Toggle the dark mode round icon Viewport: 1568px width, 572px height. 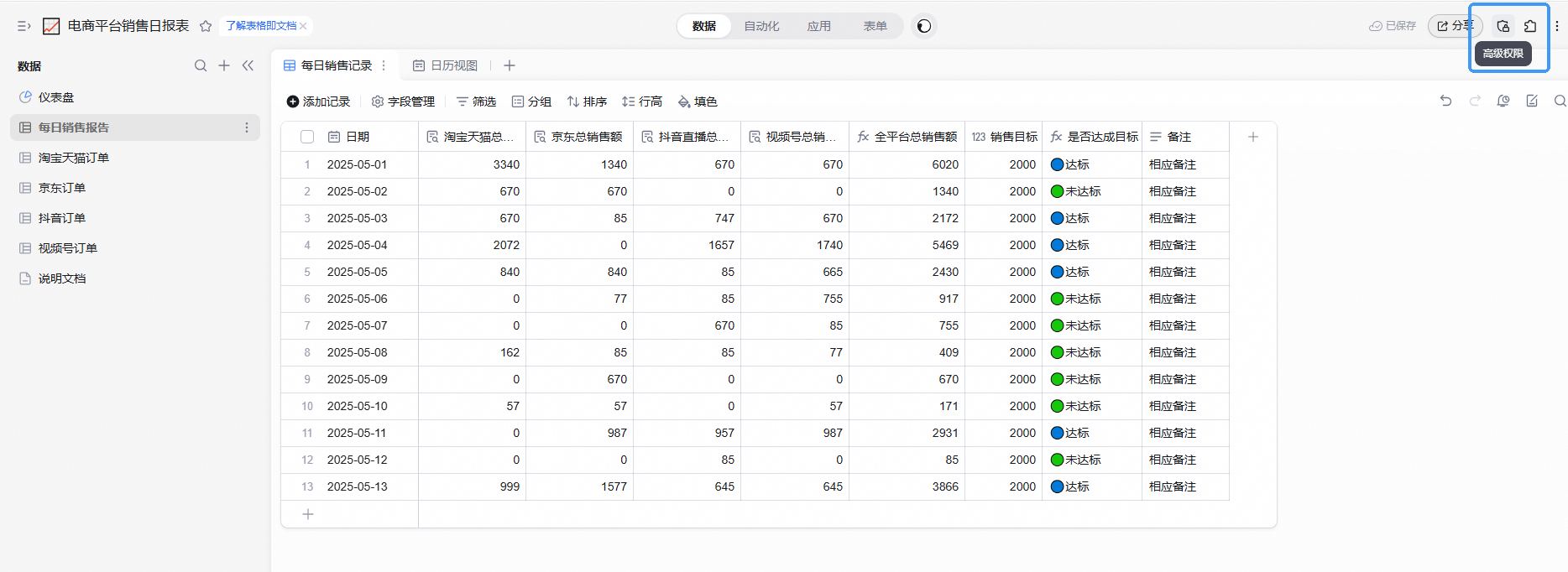[924, 26]
